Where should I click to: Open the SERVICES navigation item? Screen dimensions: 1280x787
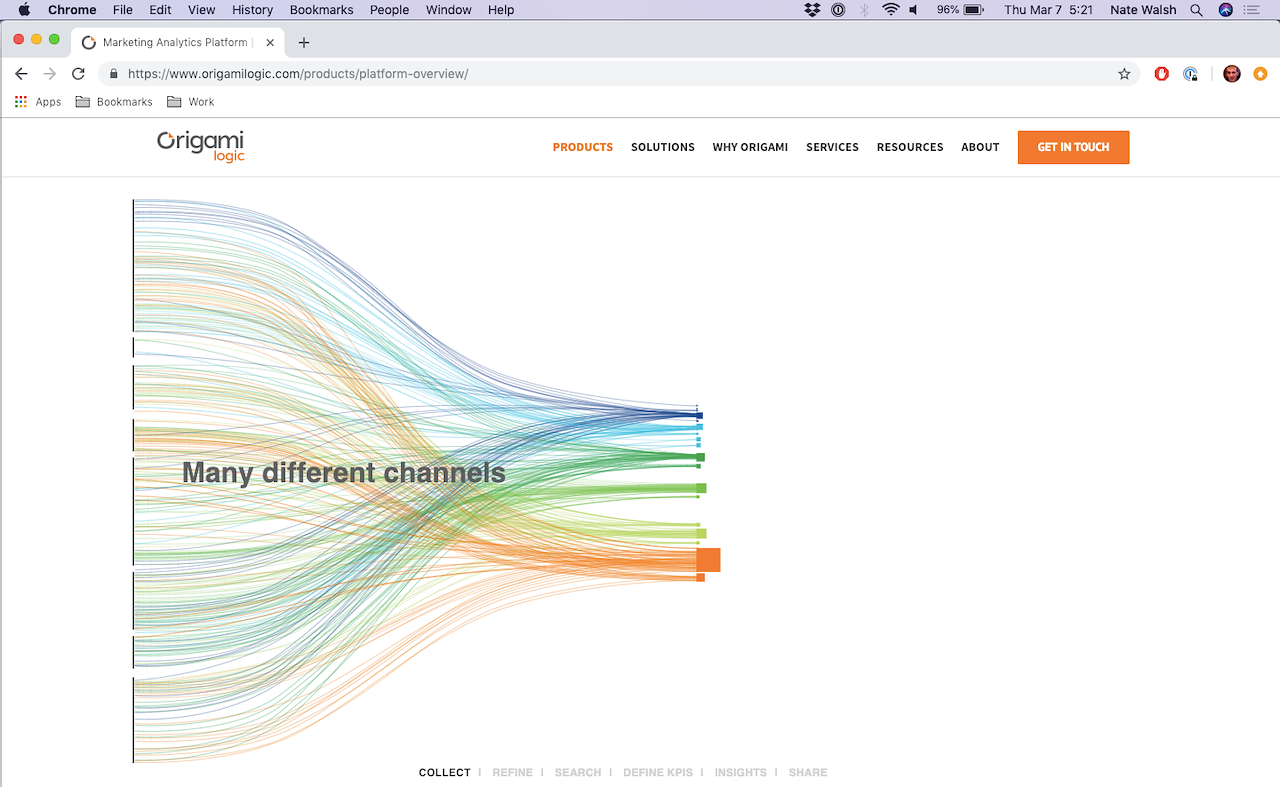pos(832,147)
